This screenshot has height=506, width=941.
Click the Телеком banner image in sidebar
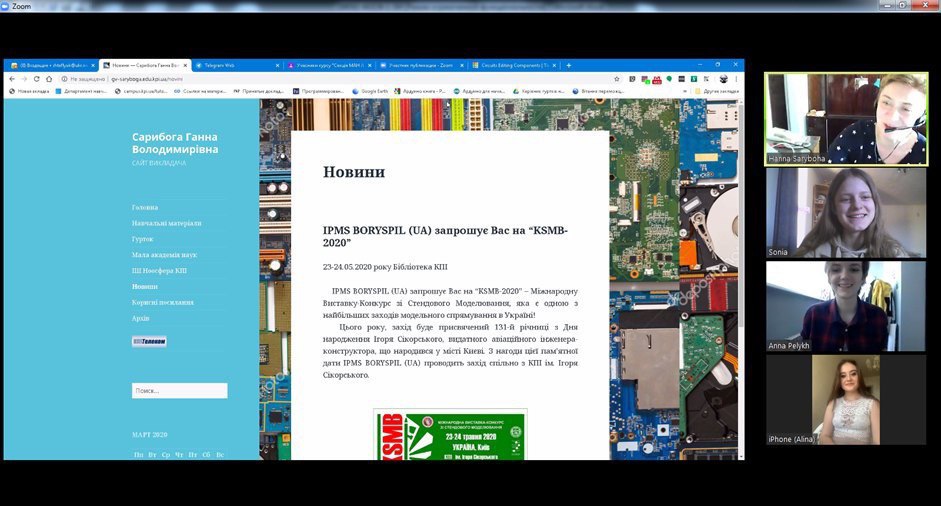(149, 342)
